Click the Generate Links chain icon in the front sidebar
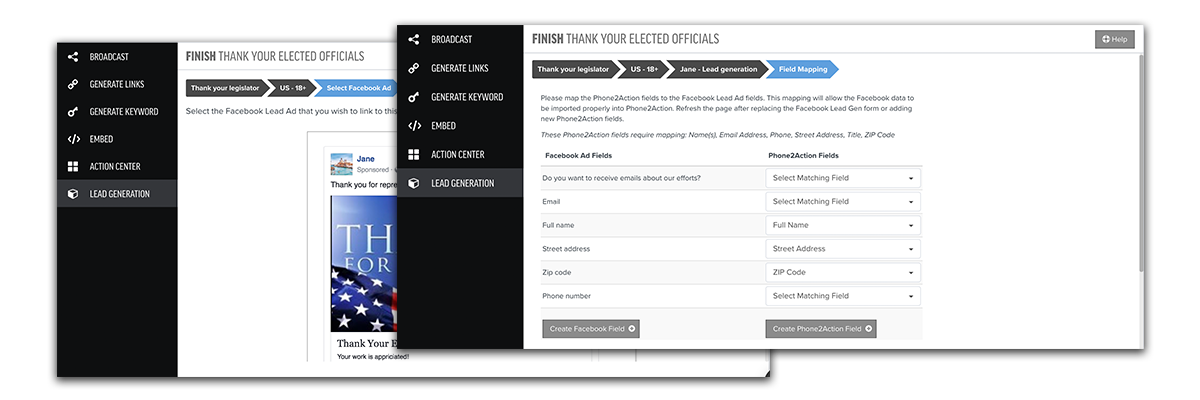Screen dimensions: 1200x400 point(414,68)
